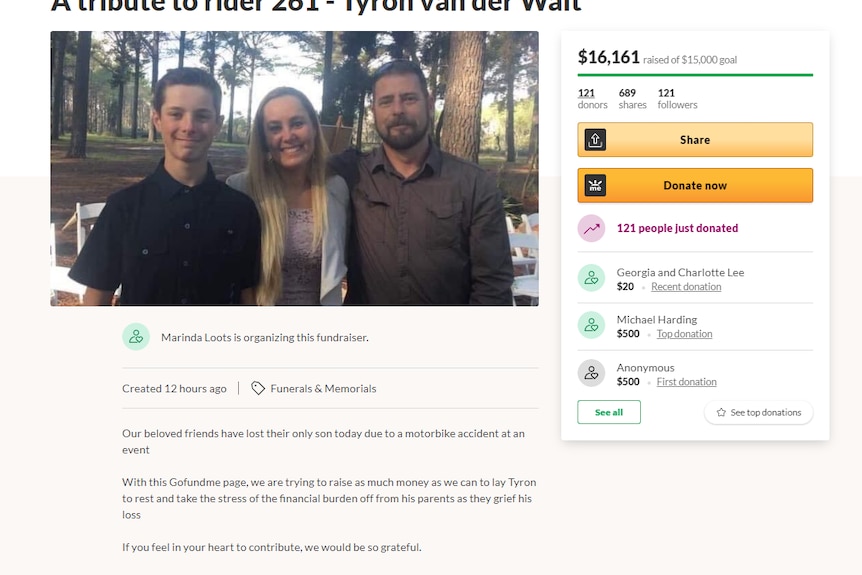Open the Share button
The width and height of the screenshot is (862, 575).
tap(695, 140)
